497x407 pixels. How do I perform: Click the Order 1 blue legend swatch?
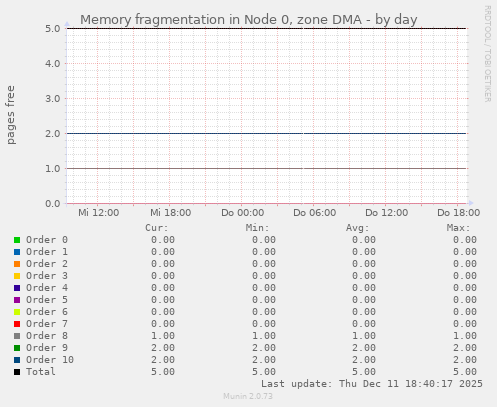coord(17,252)
